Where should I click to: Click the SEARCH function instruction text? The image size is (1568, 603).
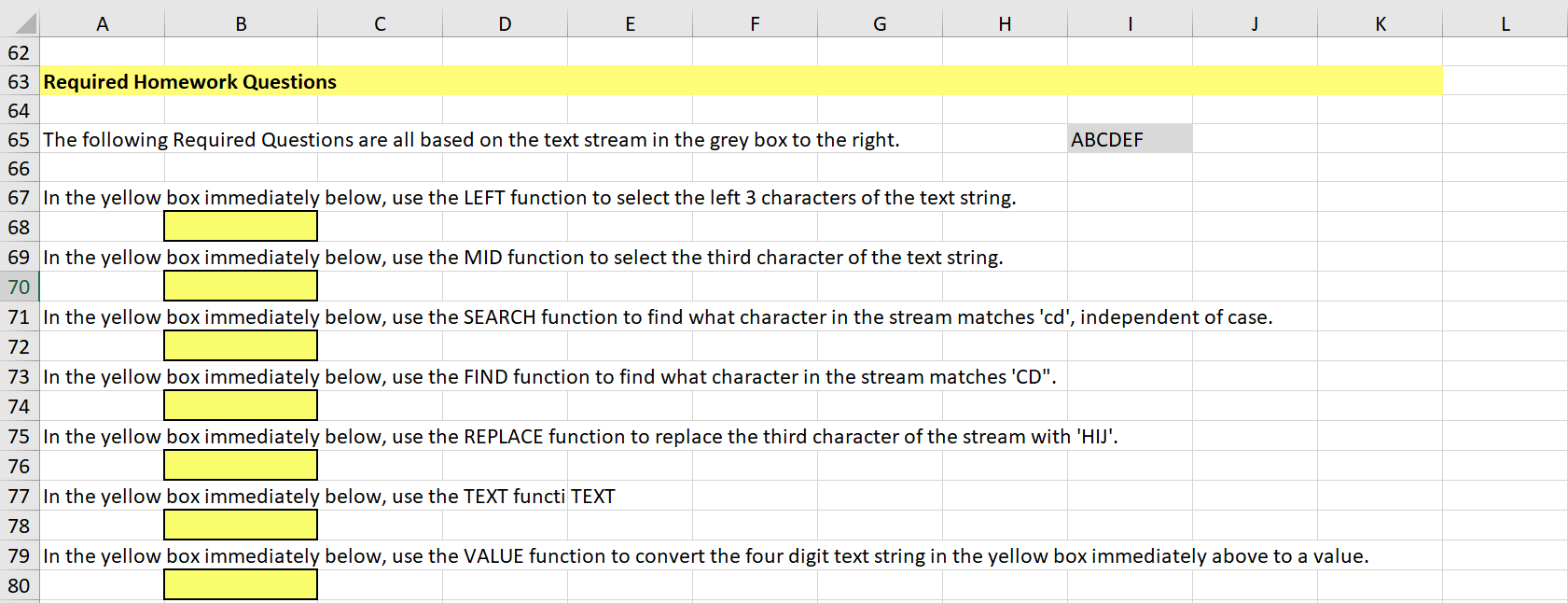pyautogui.click(x=658, y=316)
